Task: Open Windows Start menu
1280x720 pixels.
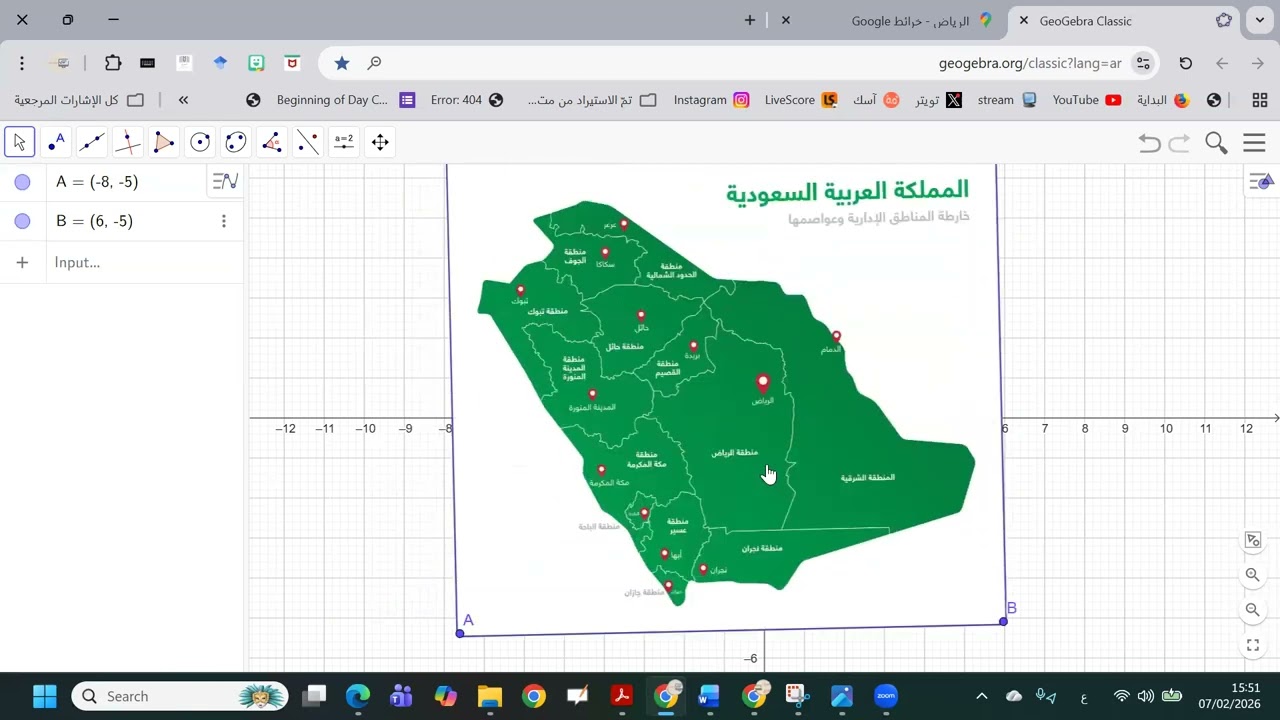Action: click(44, 696)
